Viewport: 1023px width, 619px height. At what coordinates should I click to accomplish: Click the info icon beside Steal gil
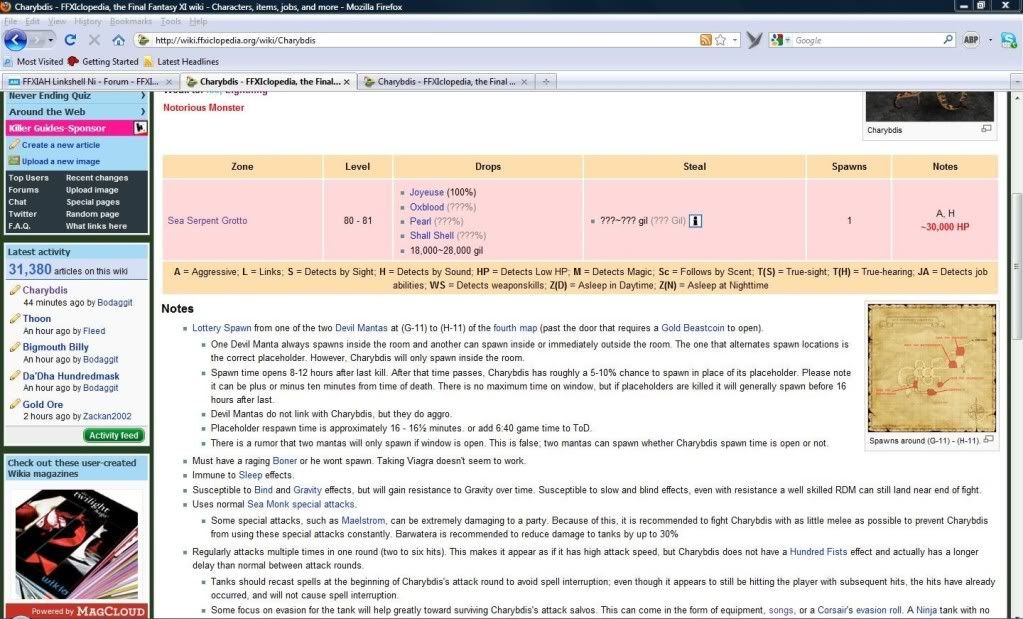pos(696,221)
